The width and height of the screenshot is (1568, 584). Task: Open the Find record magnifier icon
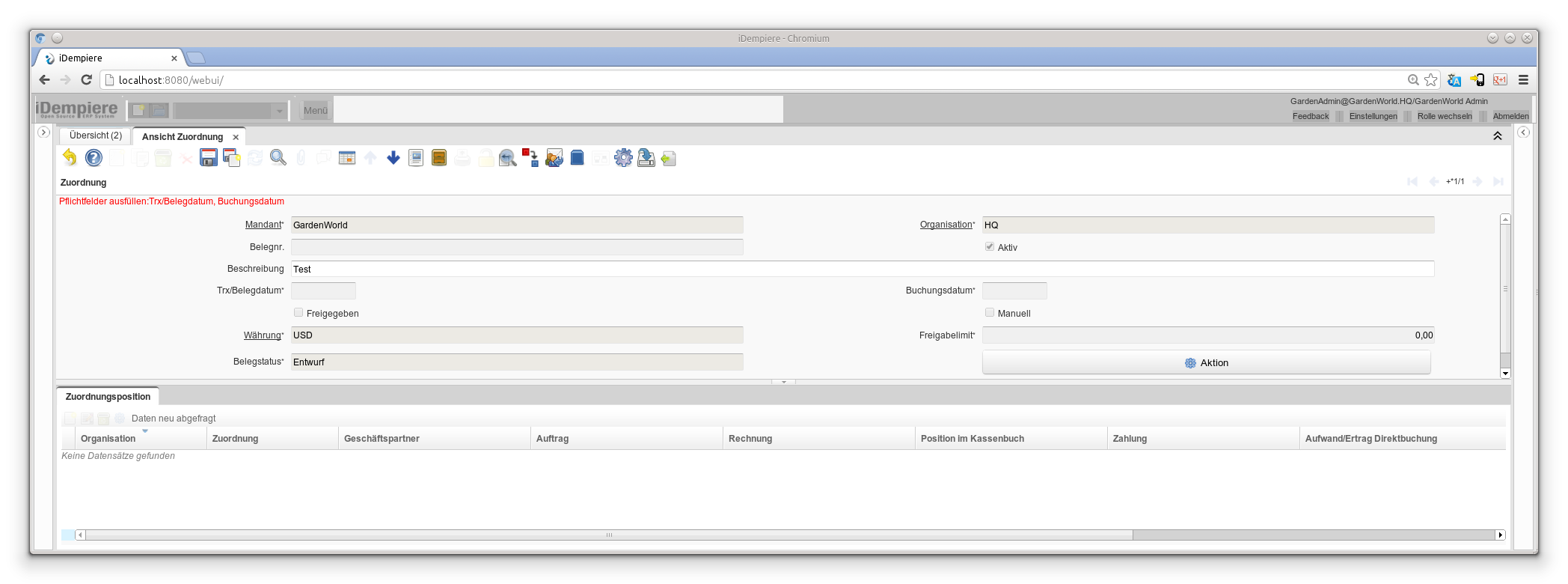tap(278, 157)
